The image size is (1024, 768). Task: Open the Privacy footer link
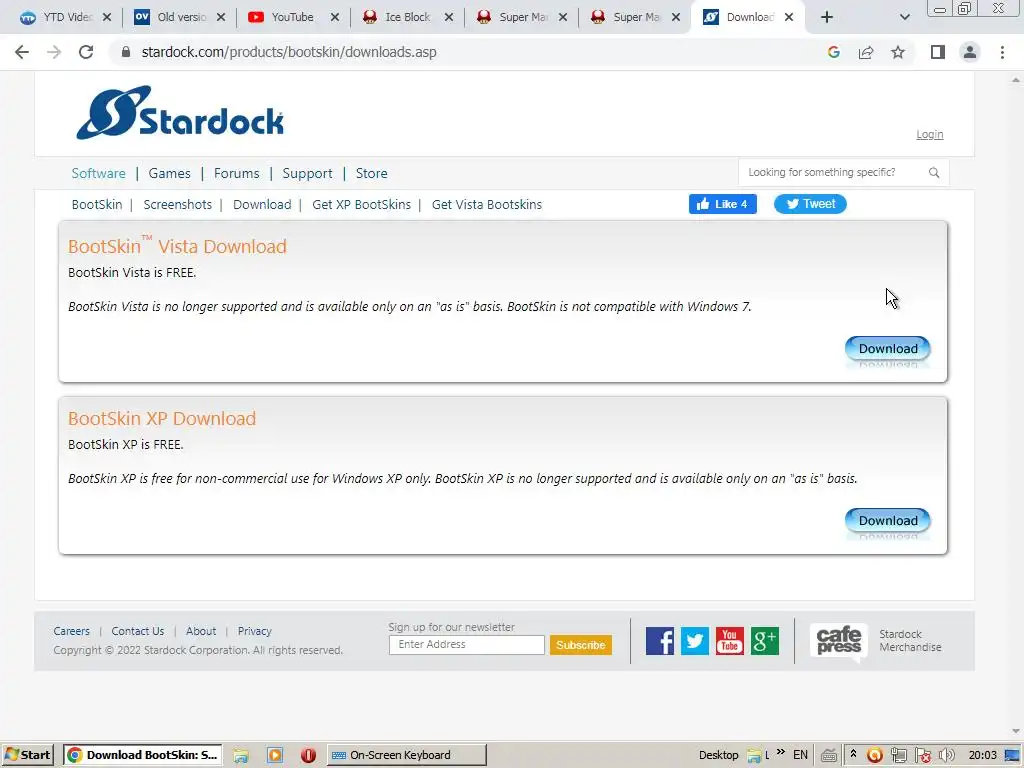pyautogui.click(x=255, y=631)
